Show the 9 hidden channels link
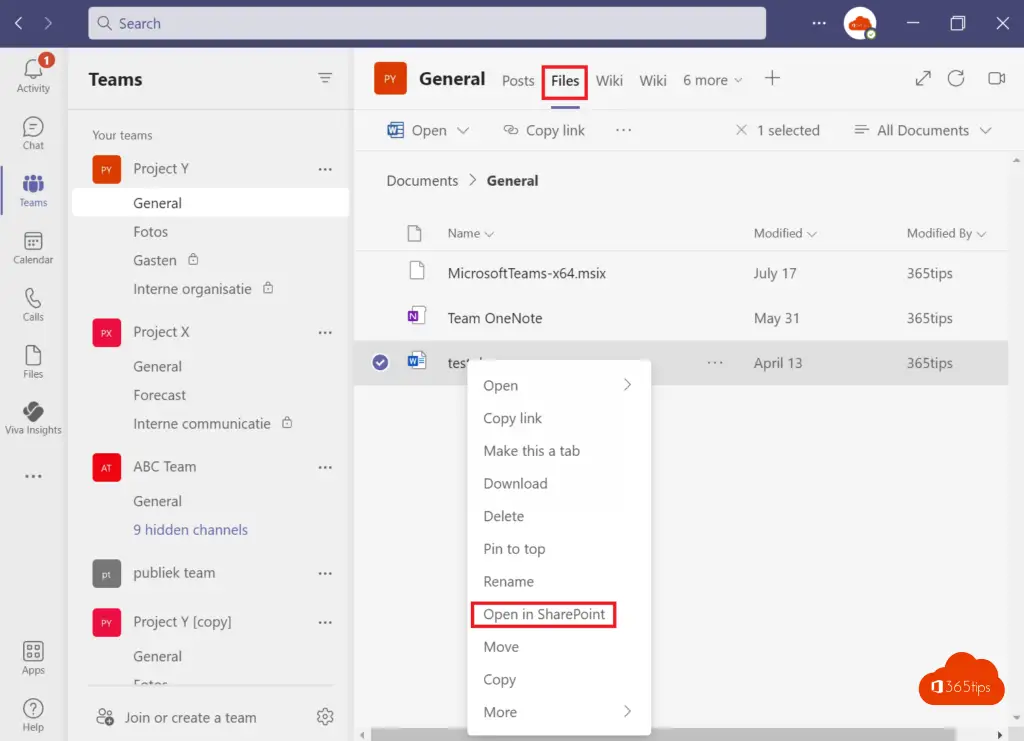 (190, 530)
